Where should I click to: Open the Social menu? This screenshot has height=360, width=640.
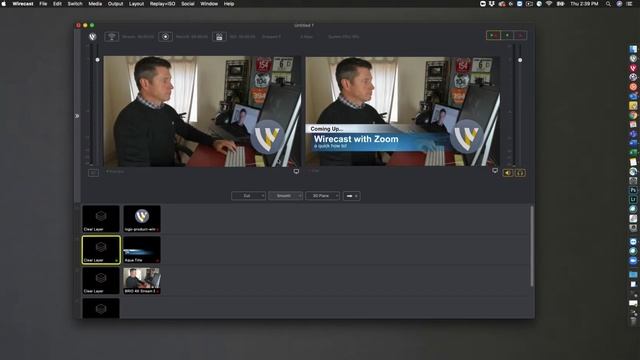(188, 4)
